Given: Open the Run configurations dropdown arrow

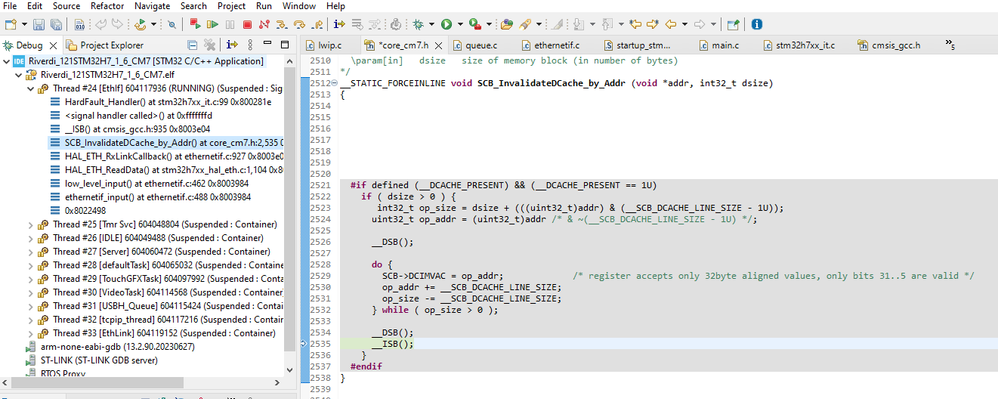Looking at the screenshot, I should click(460, 24).
